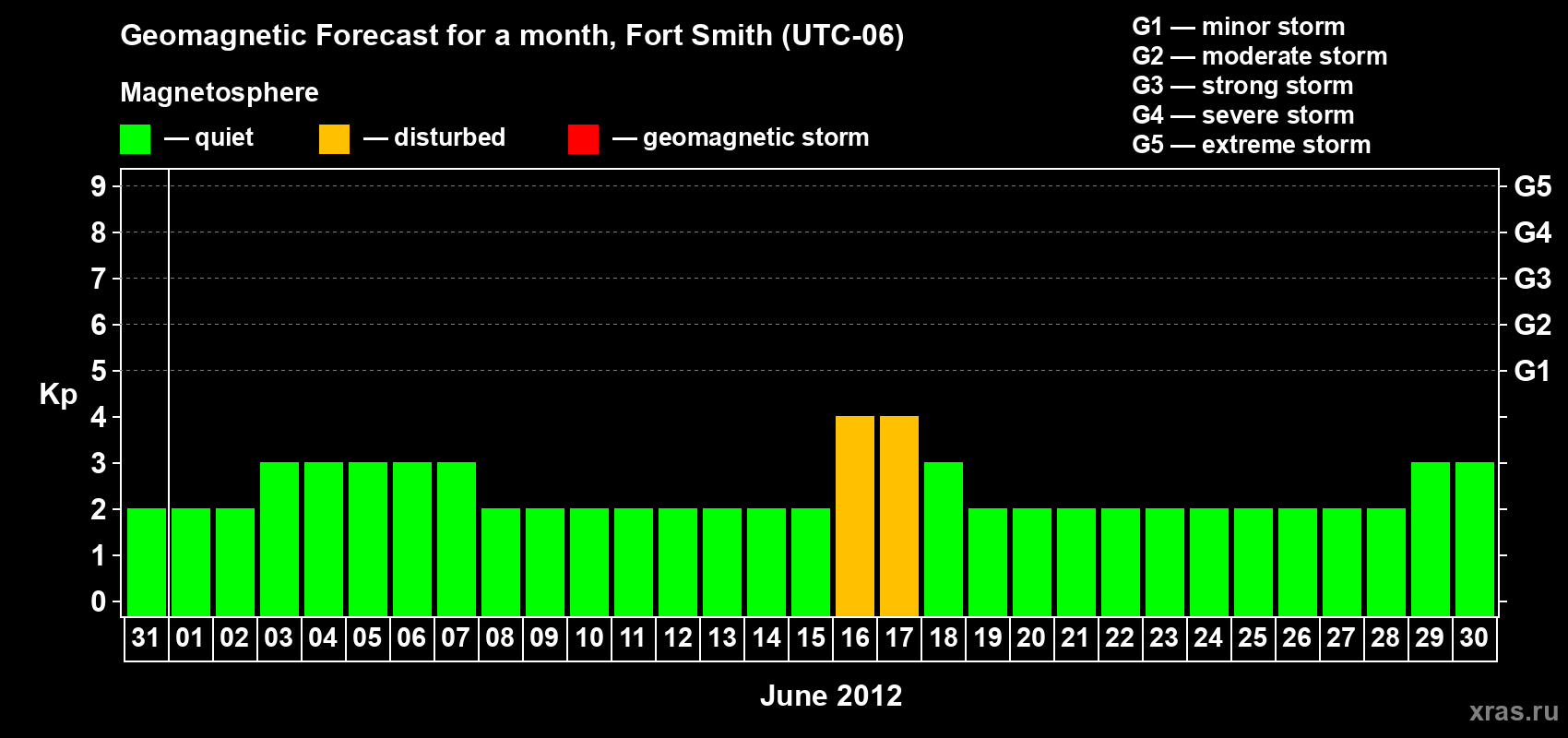Select the orange bar for day 16

point(855,516)
